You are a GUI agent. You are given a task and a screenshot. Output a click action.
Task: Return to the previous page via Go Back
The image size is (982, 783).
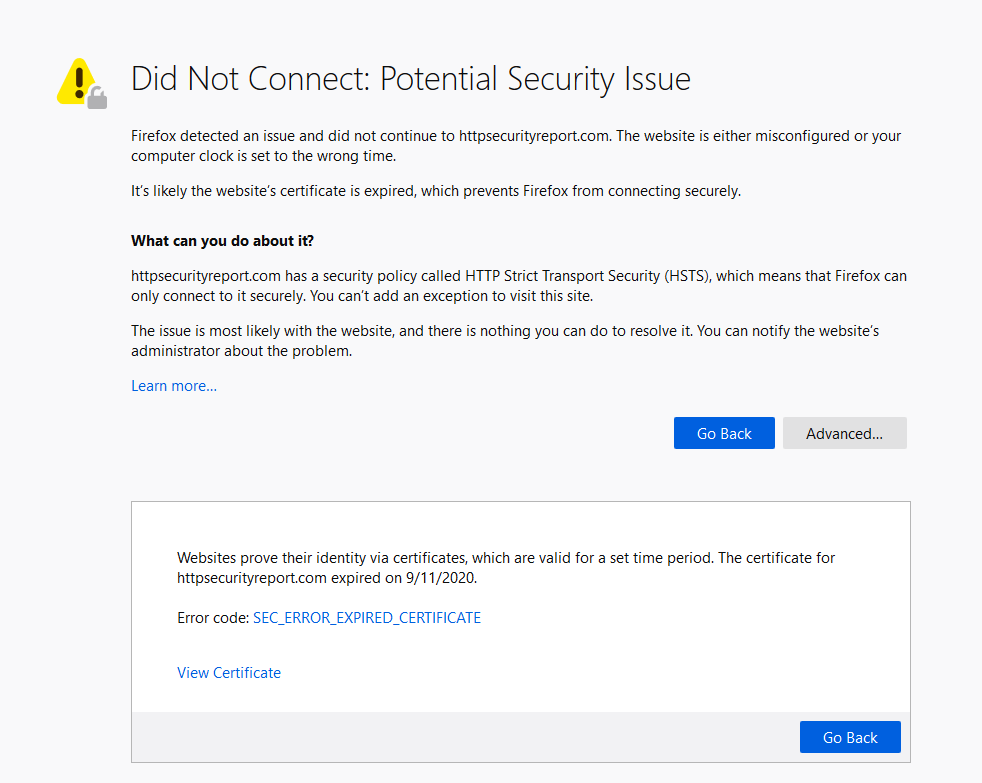[x=724, y=432]
